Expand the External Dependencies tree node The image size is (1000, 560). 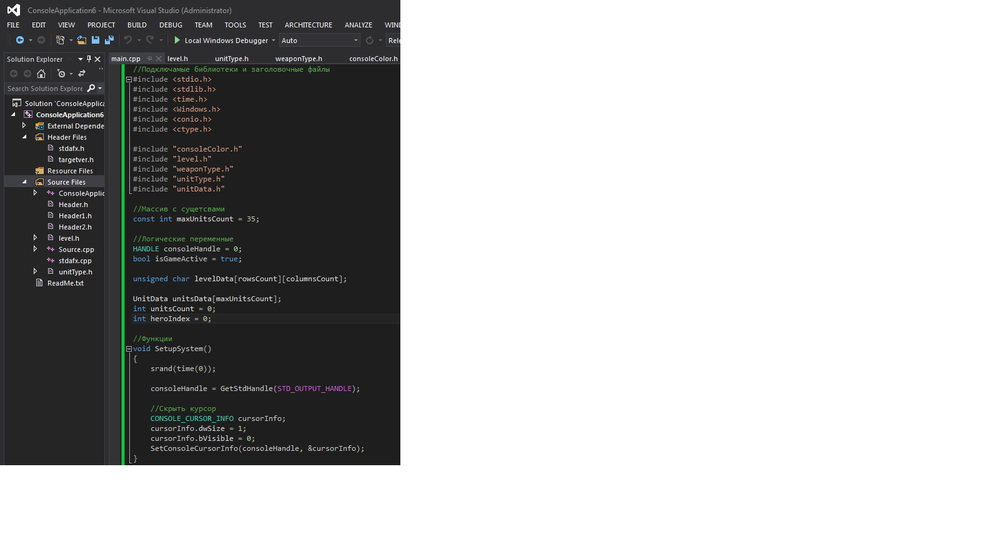point(25,126)
